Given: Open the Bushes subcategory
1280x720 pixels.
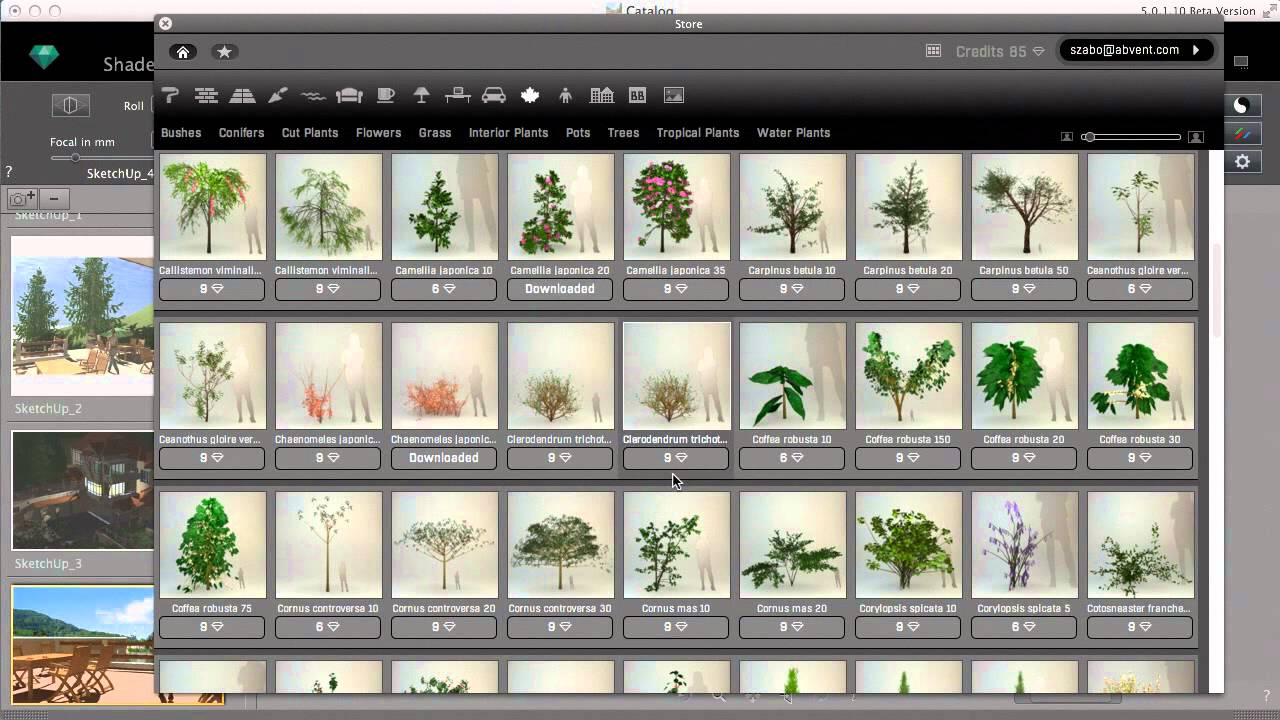Looking at the screenshot, I should (181, 132).
